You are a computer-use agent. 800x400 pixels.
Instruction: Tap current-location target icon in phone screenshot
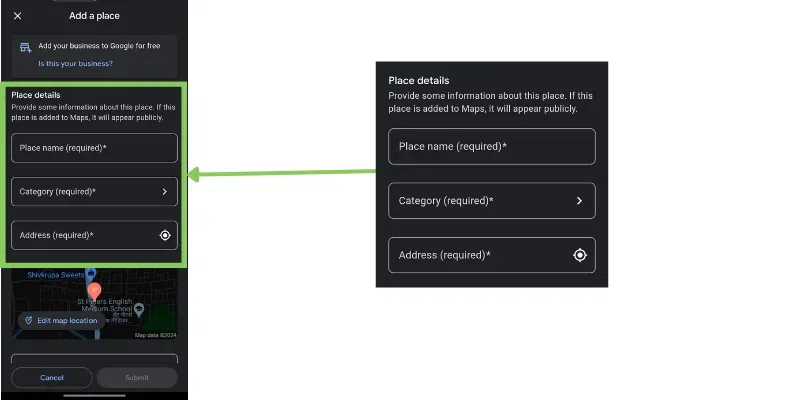[165, 235]
